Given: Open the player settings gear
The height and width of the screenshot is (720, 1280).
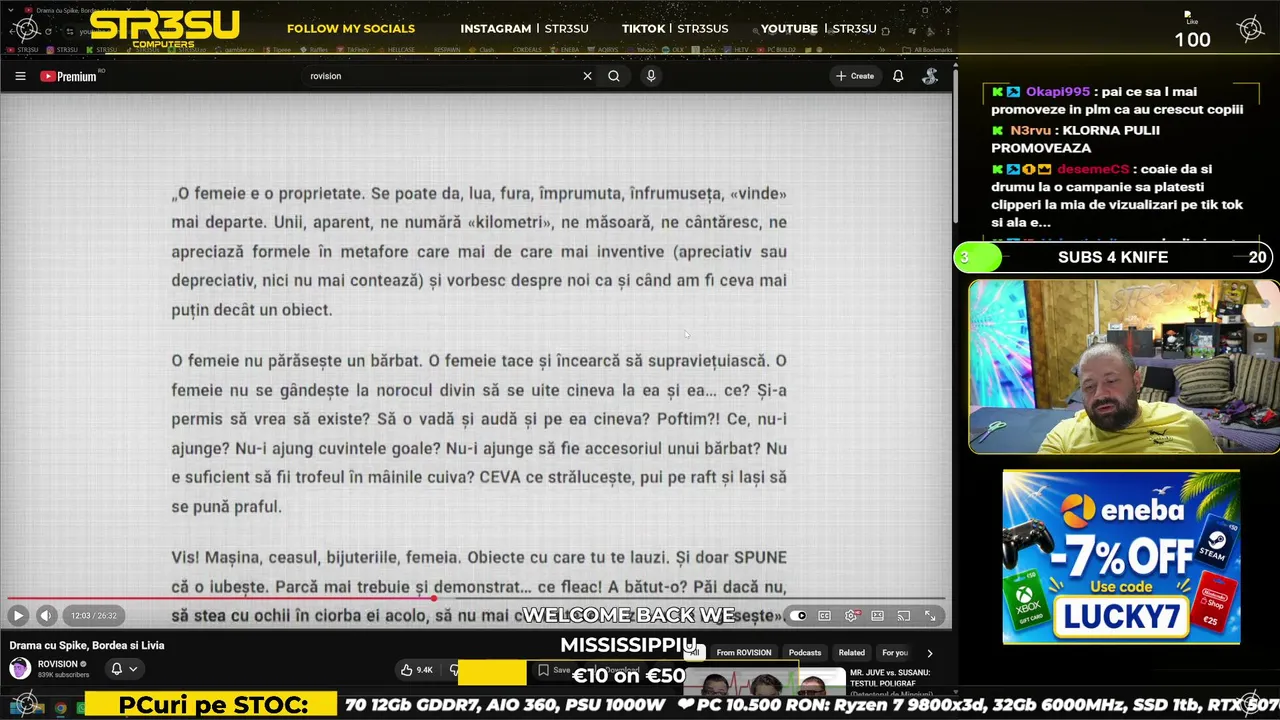Looking at the screenshot, I should (851, 616).
